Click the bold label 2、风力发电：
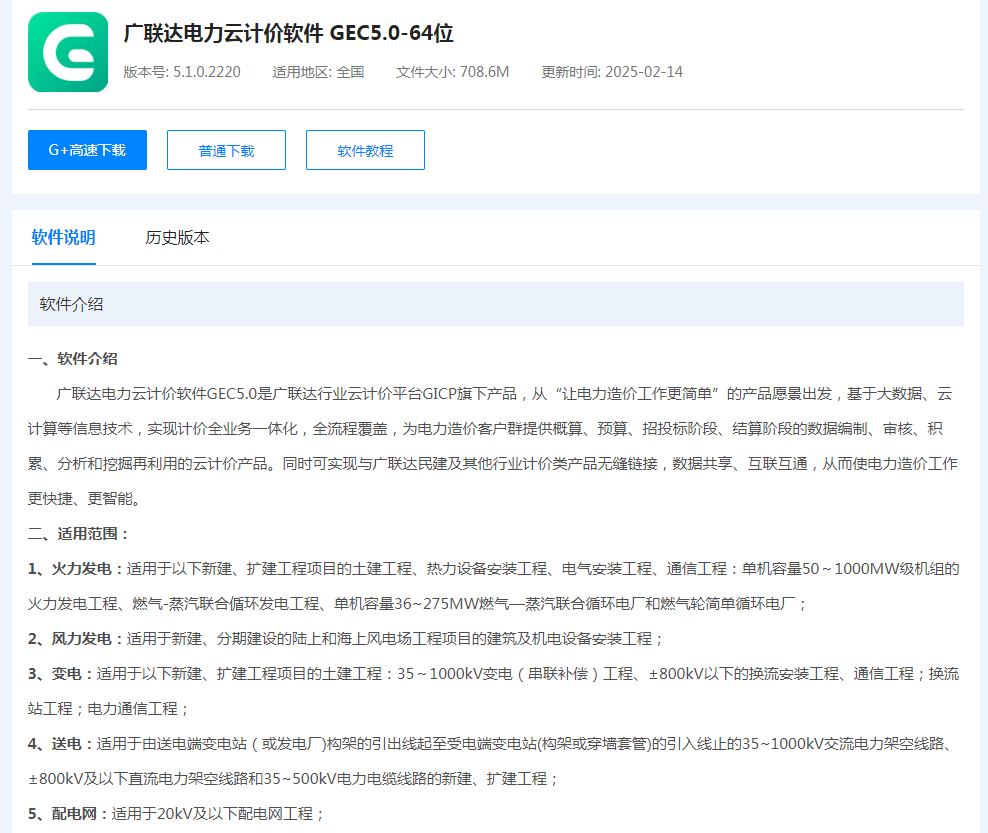 77,639
